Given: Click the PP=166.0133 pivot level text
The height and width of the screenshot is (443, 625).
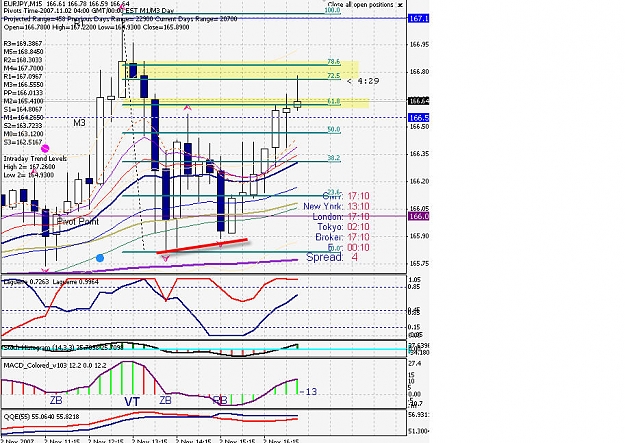Looking at the screenshot, I should point(23,93).
